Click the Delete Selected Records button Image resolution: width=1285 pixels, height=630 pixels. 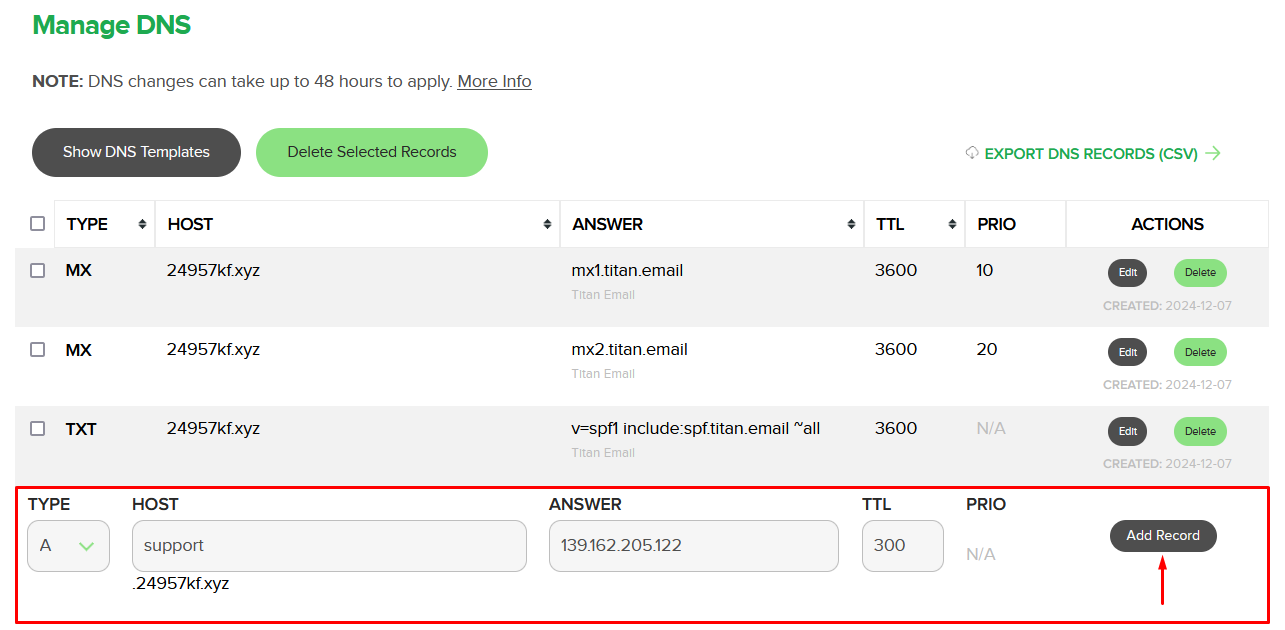point(371,152)
